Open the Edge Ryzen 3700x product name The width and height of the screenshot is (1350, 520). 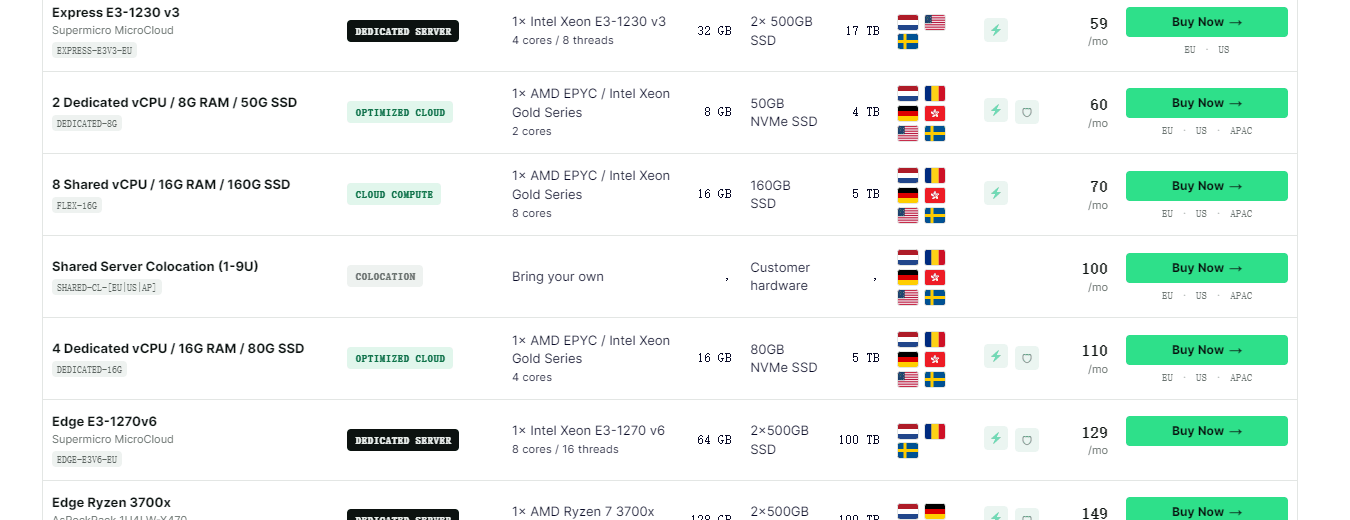pos(111,503)
